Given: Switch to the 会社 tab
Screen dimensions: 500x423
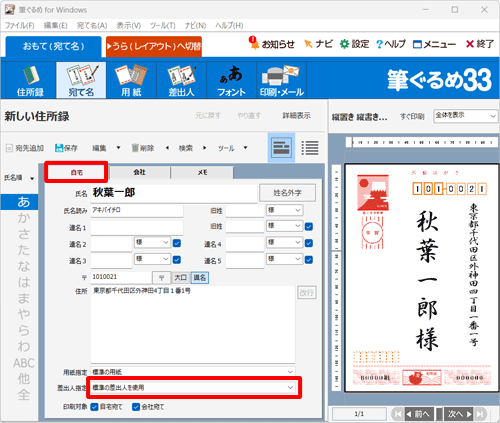Looking at the screenshot, I should 140,172.
